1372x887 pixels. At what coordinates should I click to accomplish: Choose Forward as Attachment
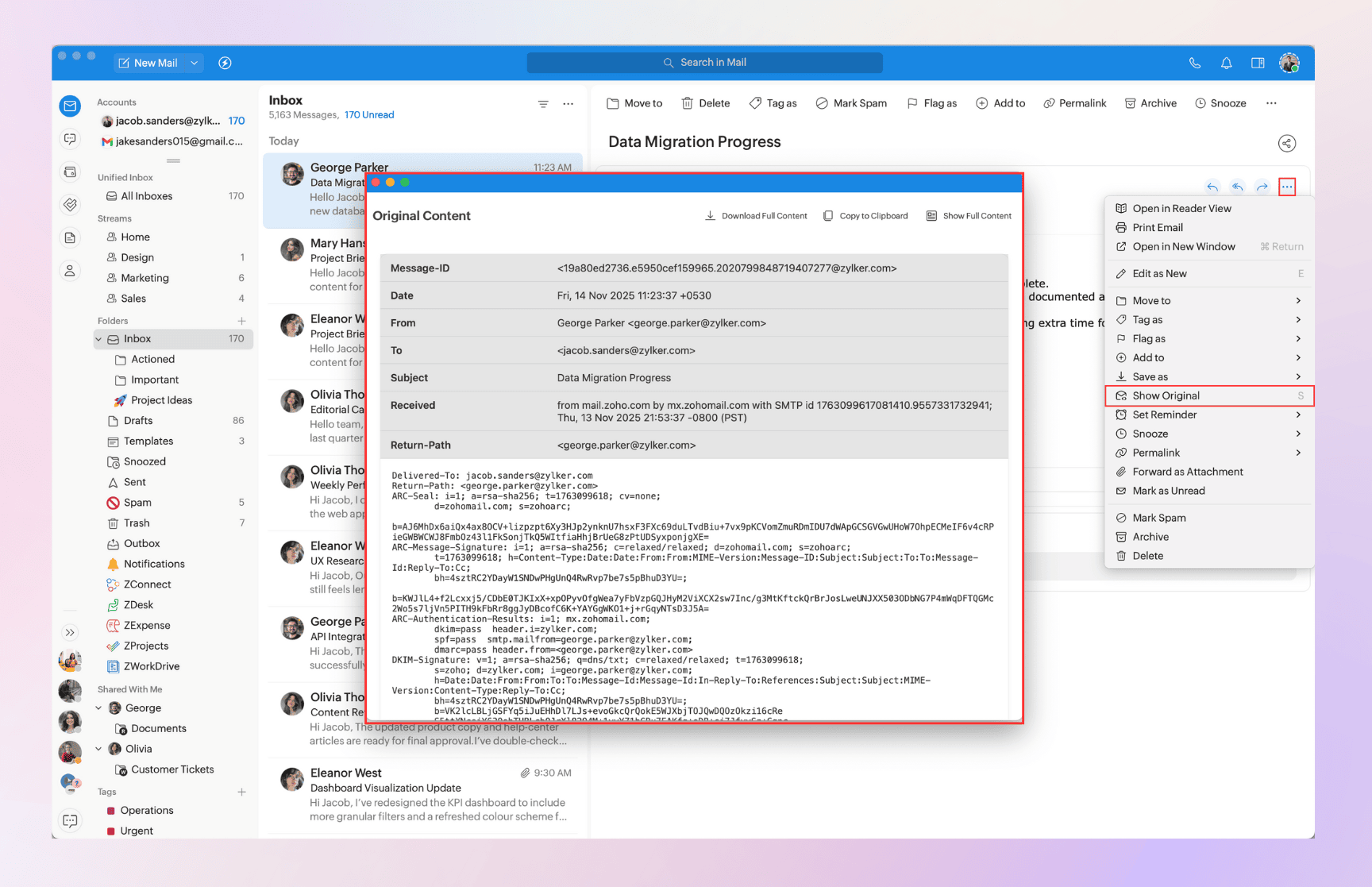(x=1209, y=472)
